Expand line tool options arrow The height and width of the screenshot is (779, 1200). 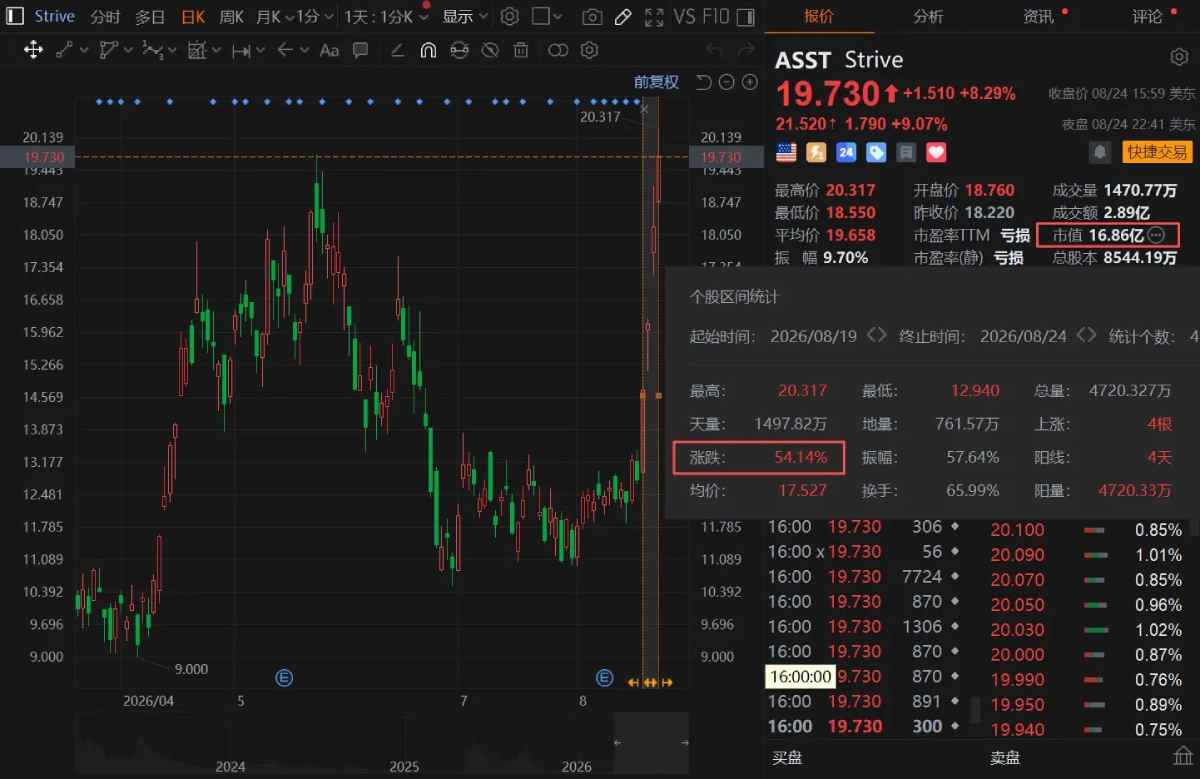click(83, 50)
